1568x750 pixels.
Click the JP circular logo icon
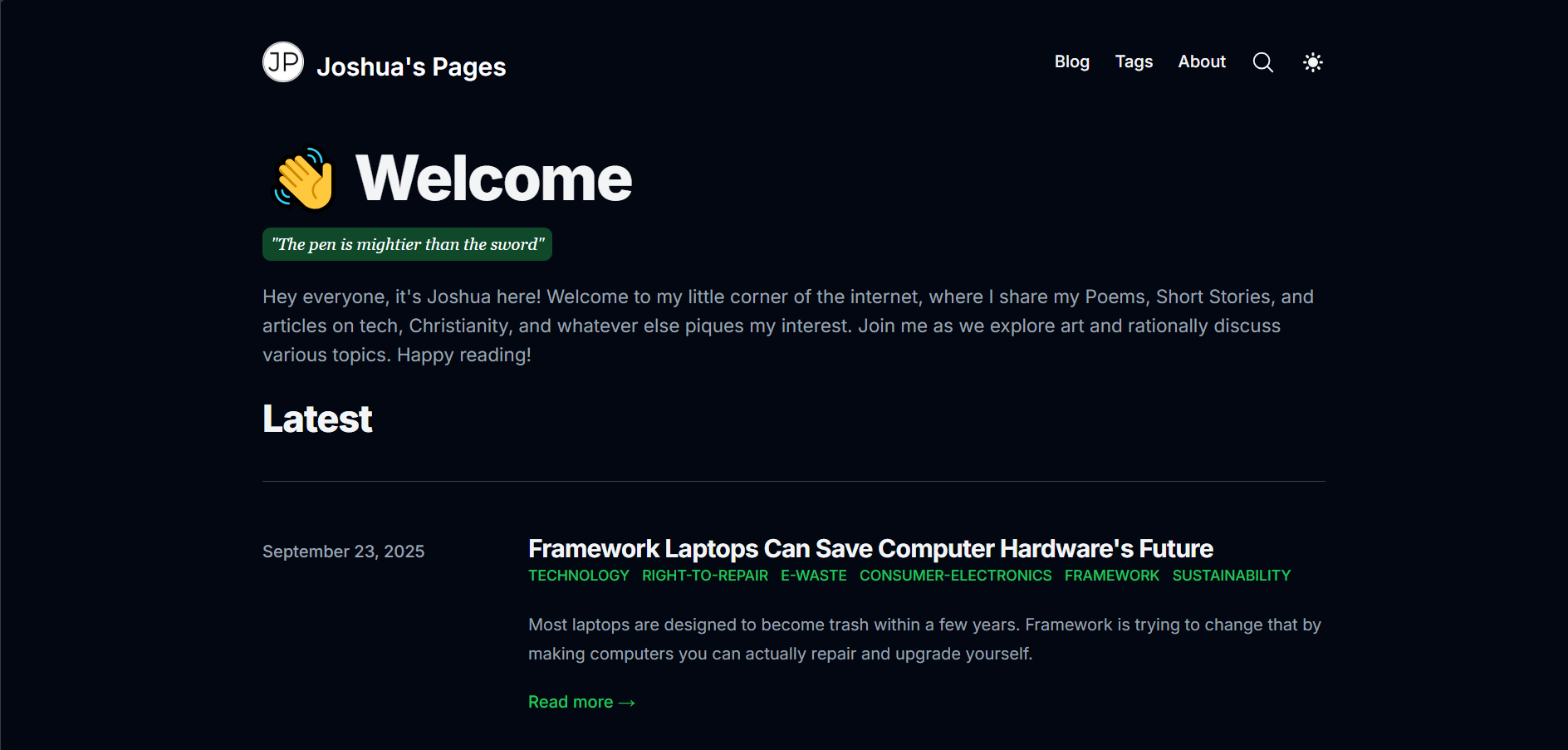283,62
